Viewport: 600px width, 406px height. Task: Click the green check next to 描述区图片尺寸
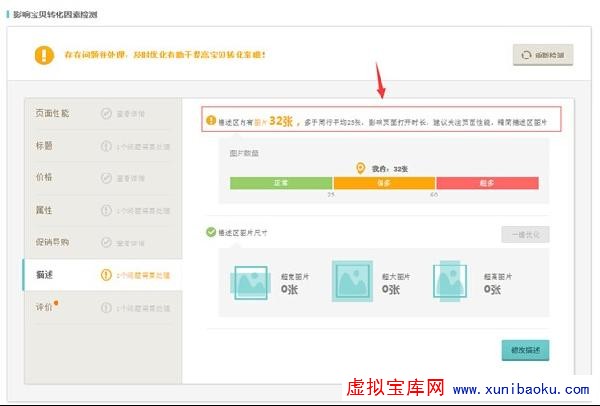pos(211,233)
